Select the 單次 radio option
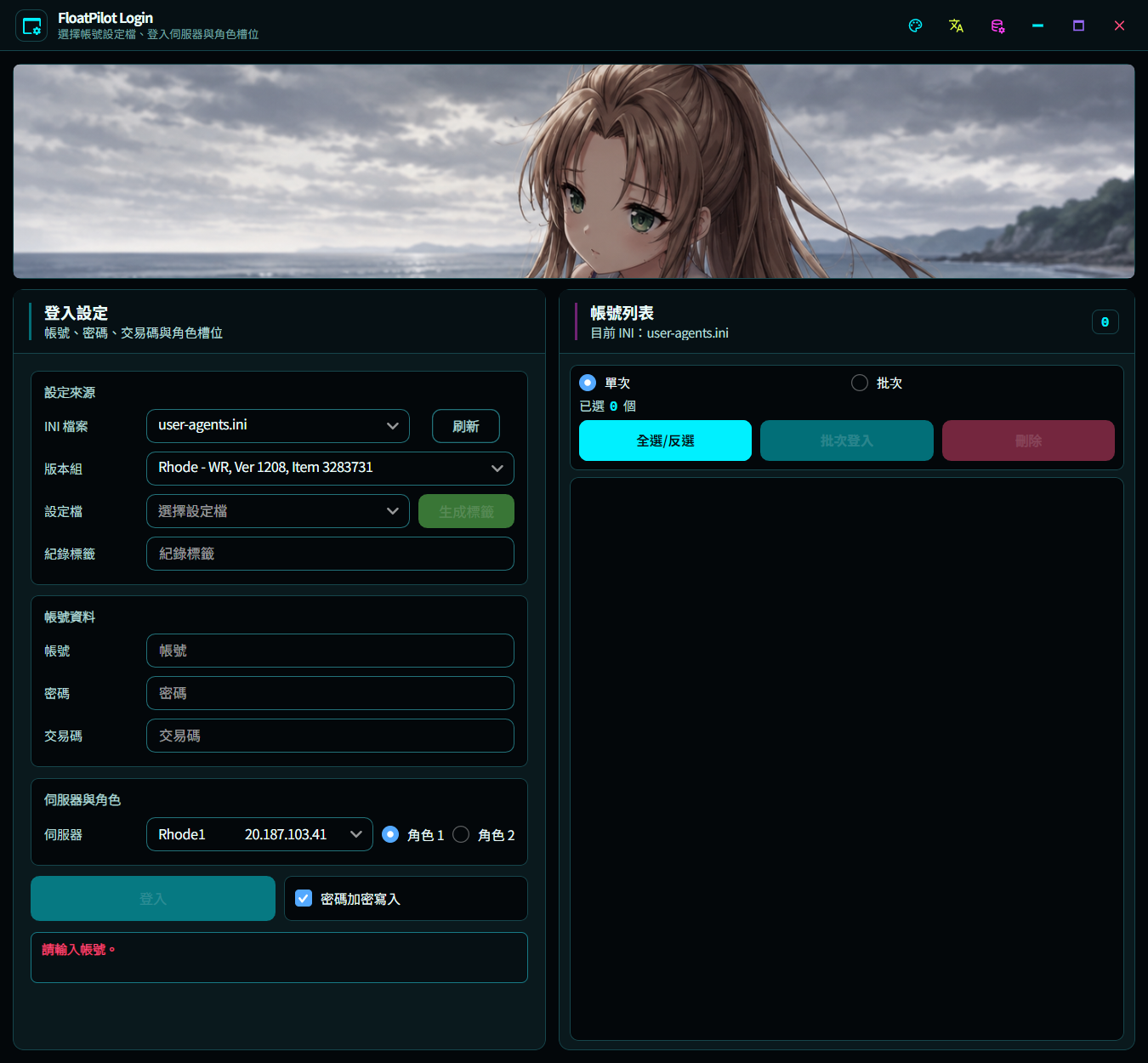 pos(588,383)
